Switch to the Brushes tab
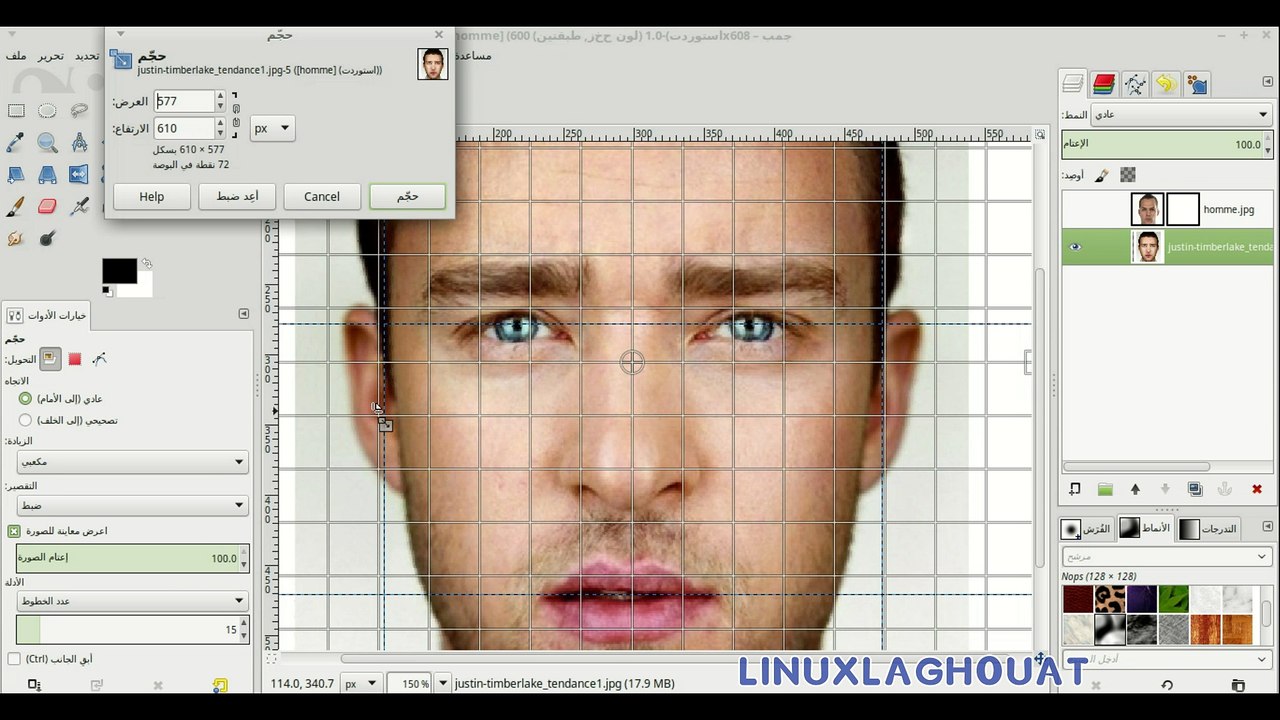The image size is (1280, 720). [x=1086, y=528]
